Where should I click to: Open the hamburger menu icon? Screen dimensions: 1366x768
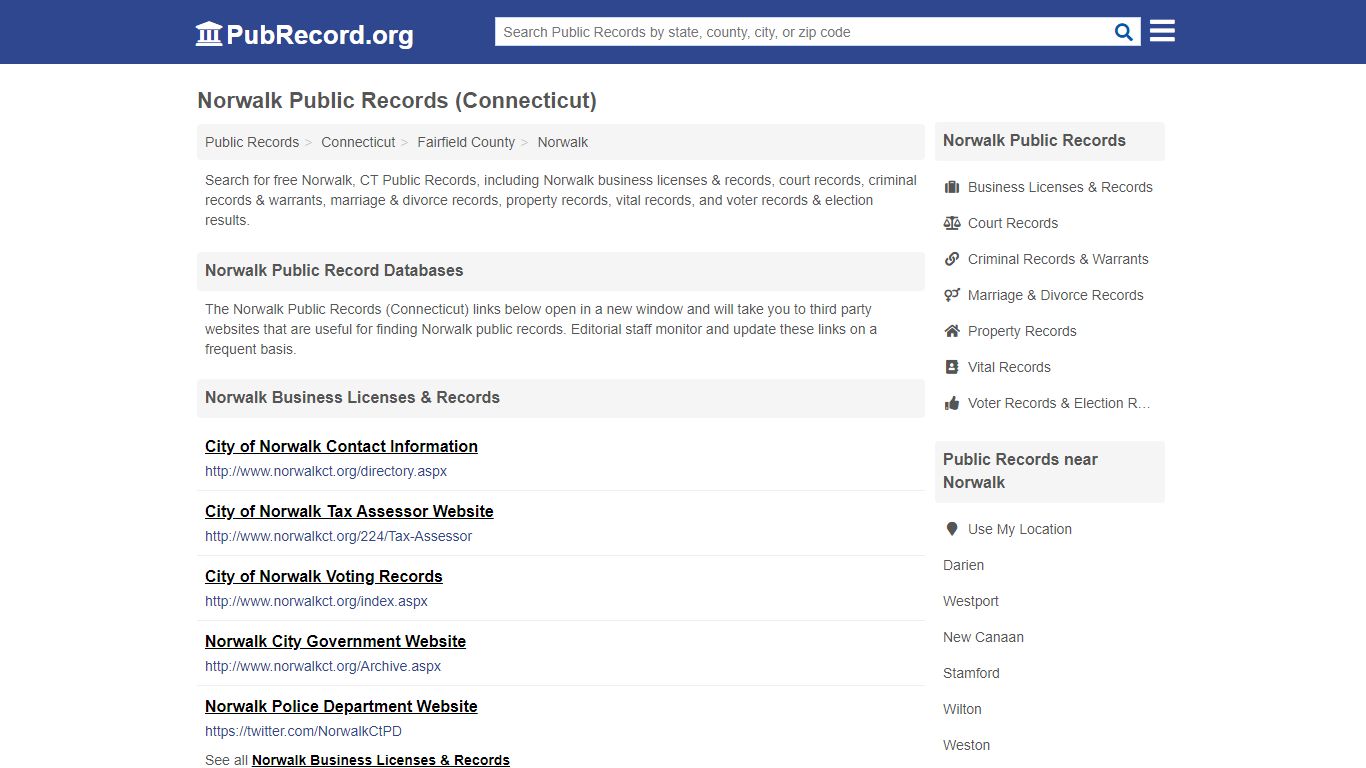pos(1162,31)
